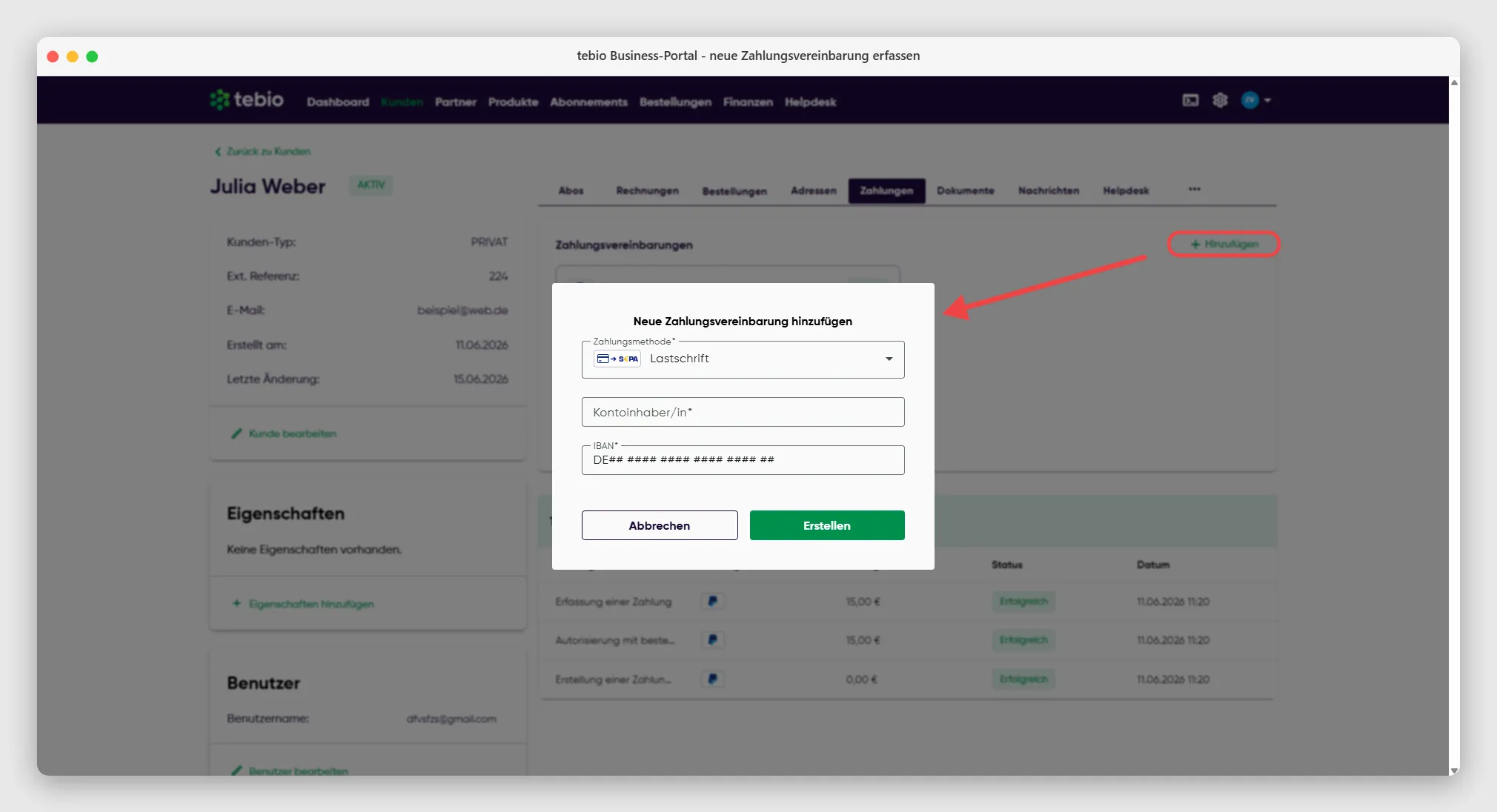The height and width of the screenshot is (812, 1497).
Task: Click the Kontoinhaber/in input field
Action: click(x=743, y=412)
